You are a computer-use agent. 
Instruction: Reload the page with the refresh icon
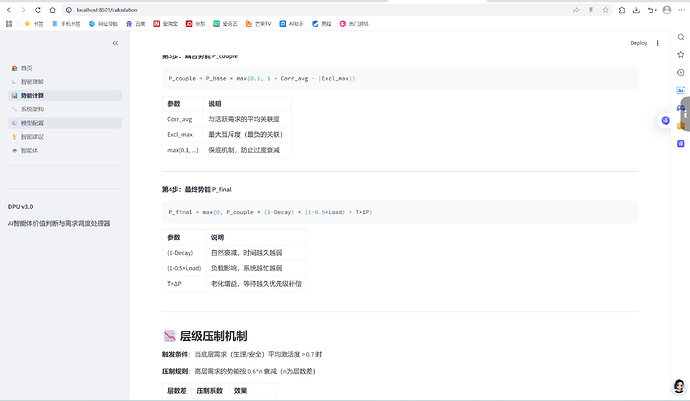click(x=38, y=10)
